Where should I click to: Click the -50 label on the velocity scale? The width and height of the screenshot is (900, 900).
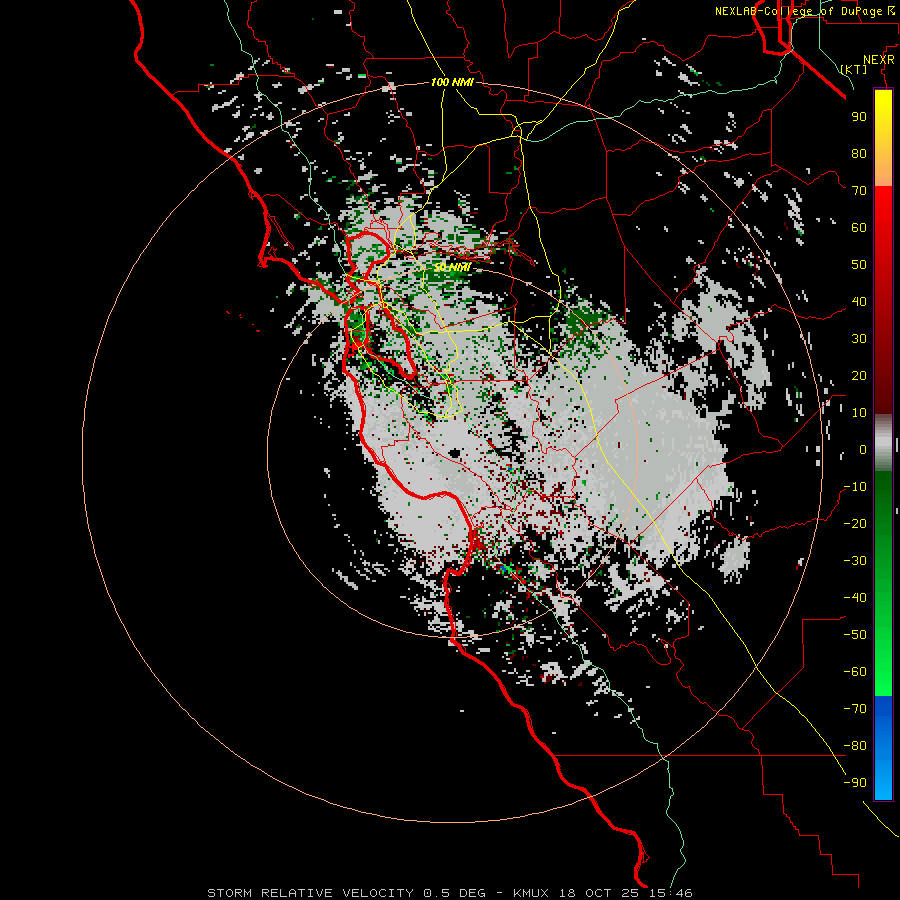(x=855, y=634)
